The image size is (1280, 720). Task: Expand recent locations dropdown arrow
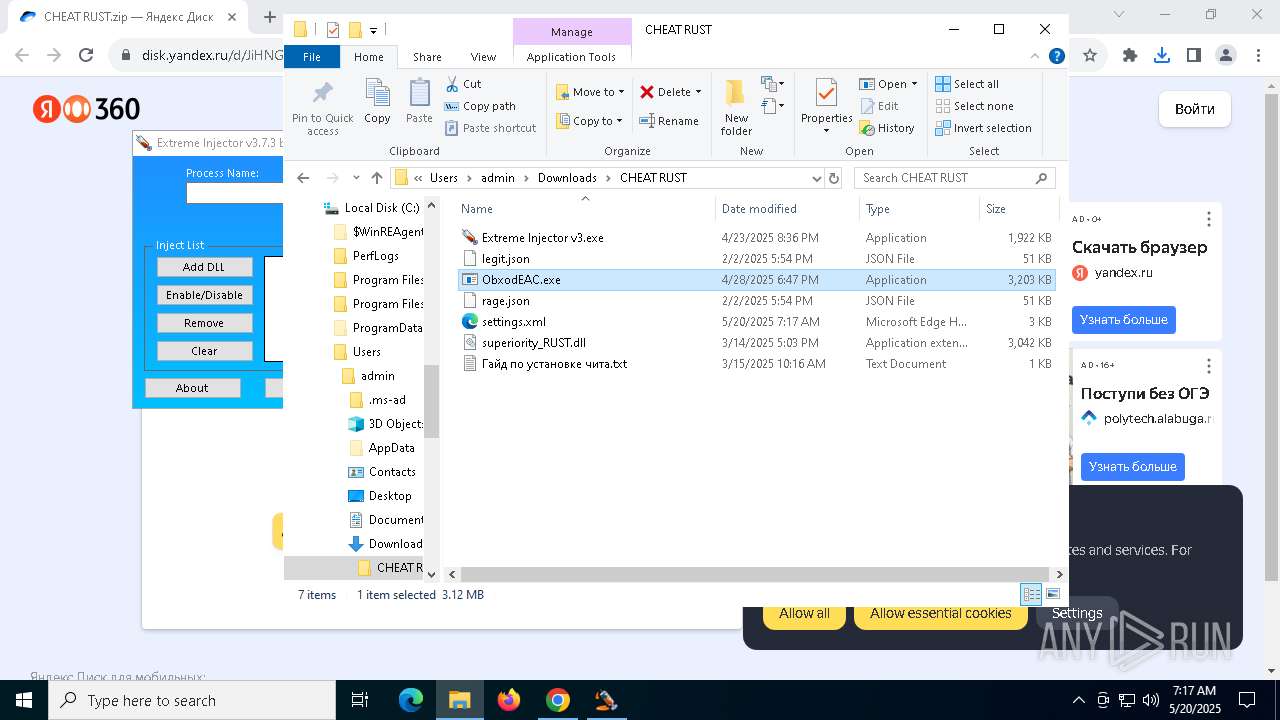tap(356, 178)
